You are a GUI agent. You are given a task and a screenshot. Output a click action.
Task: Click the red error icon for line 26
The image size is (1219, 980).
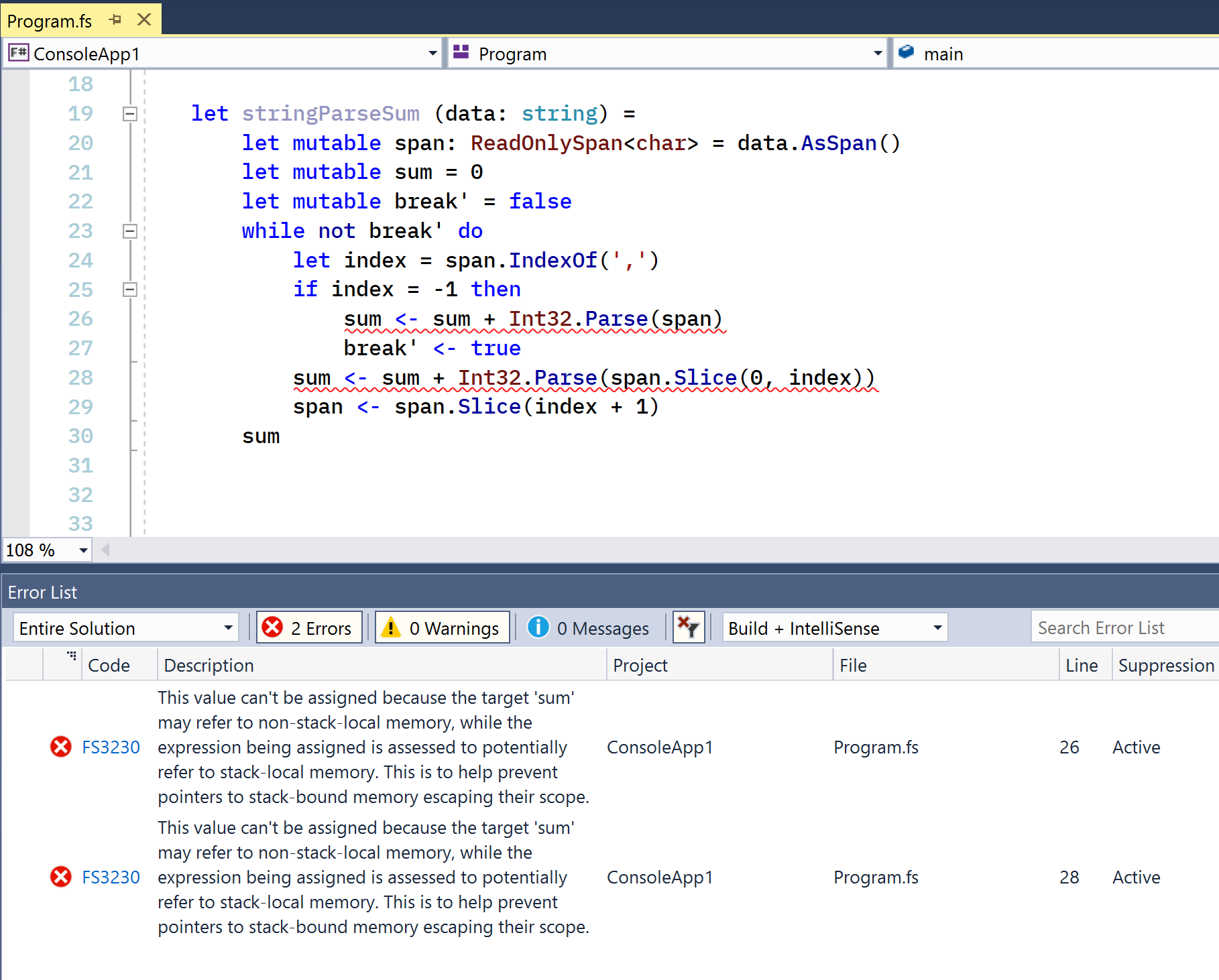point(60,747)
